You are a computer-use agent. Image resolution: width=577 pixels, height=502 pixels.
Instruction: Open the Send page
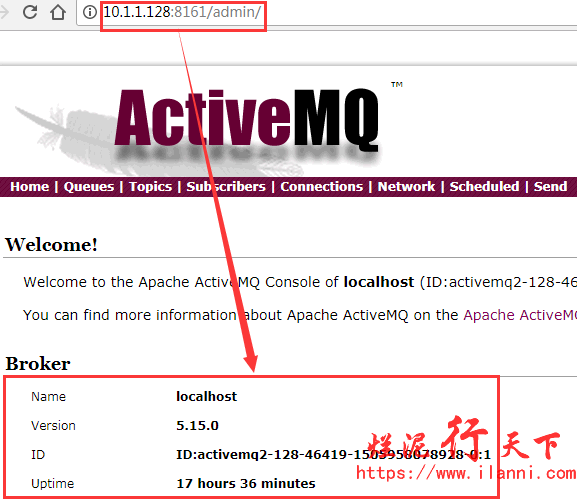click(x=551, y=187)
